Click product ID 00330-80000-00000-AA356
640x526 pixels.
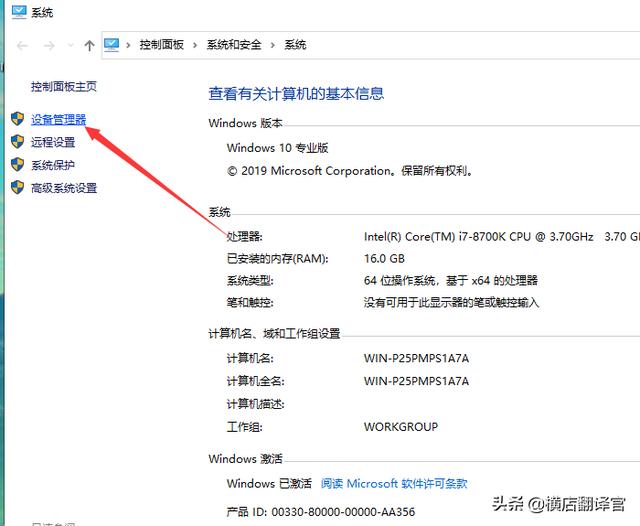pyautogui.click(x=343, y=512)
